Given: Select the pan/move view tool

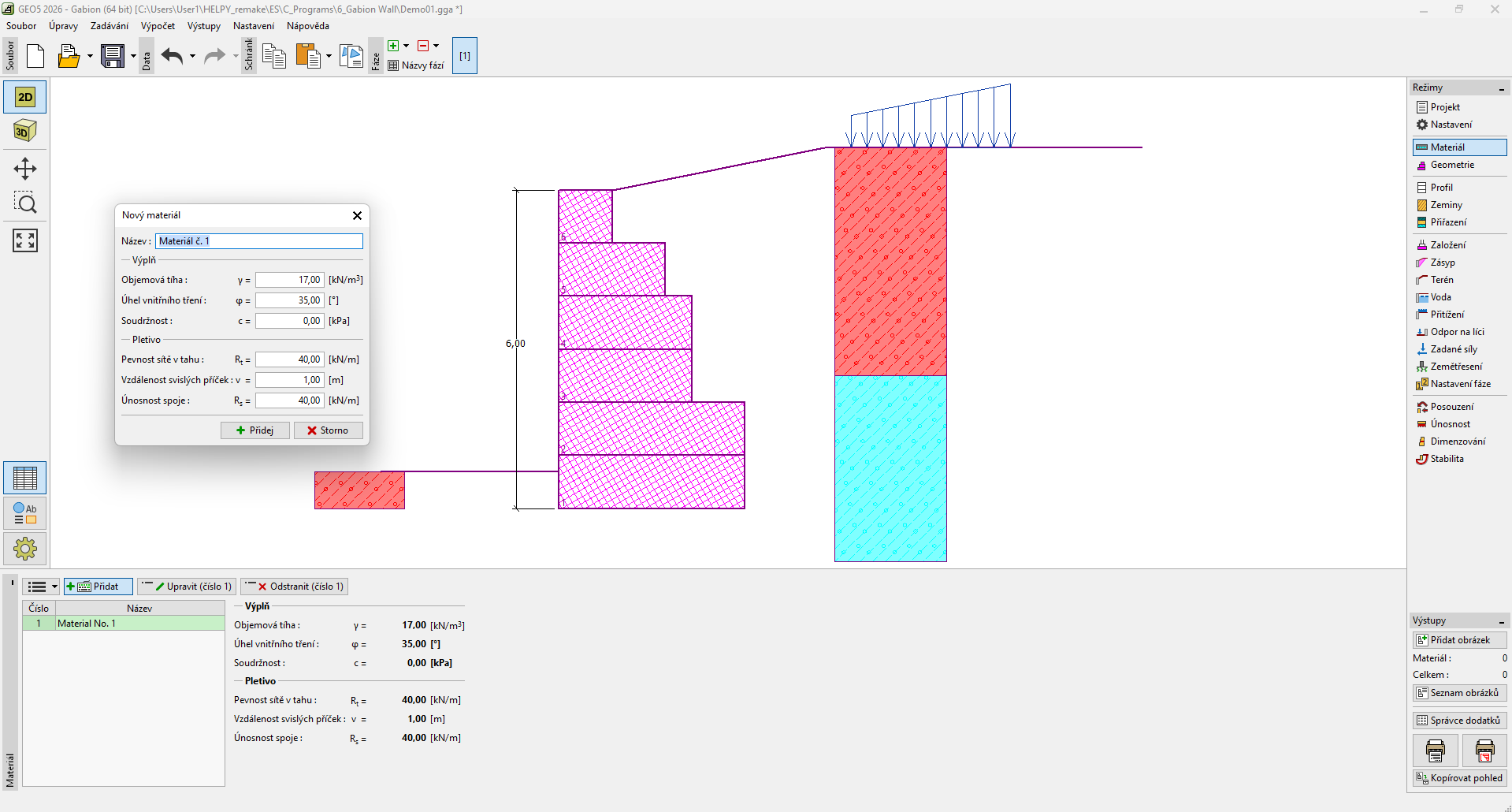Looking at the screenshot, I should pyautogui.click(x=24, y=169).
